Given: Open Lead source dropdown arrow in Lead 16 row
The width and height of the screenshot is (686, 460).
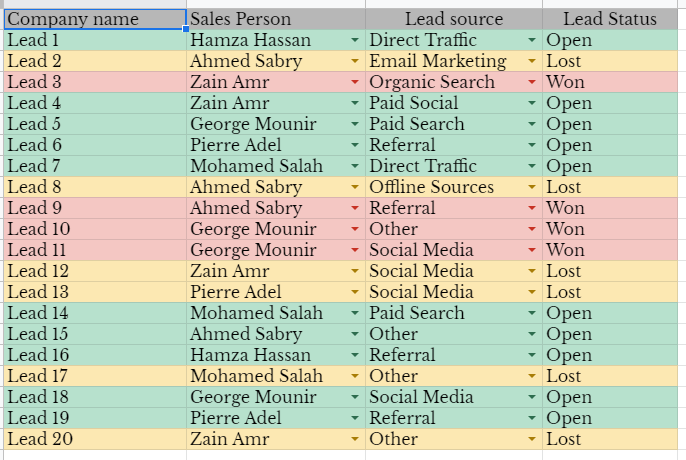Looking at the screenshot, I should tap(533, 355).
